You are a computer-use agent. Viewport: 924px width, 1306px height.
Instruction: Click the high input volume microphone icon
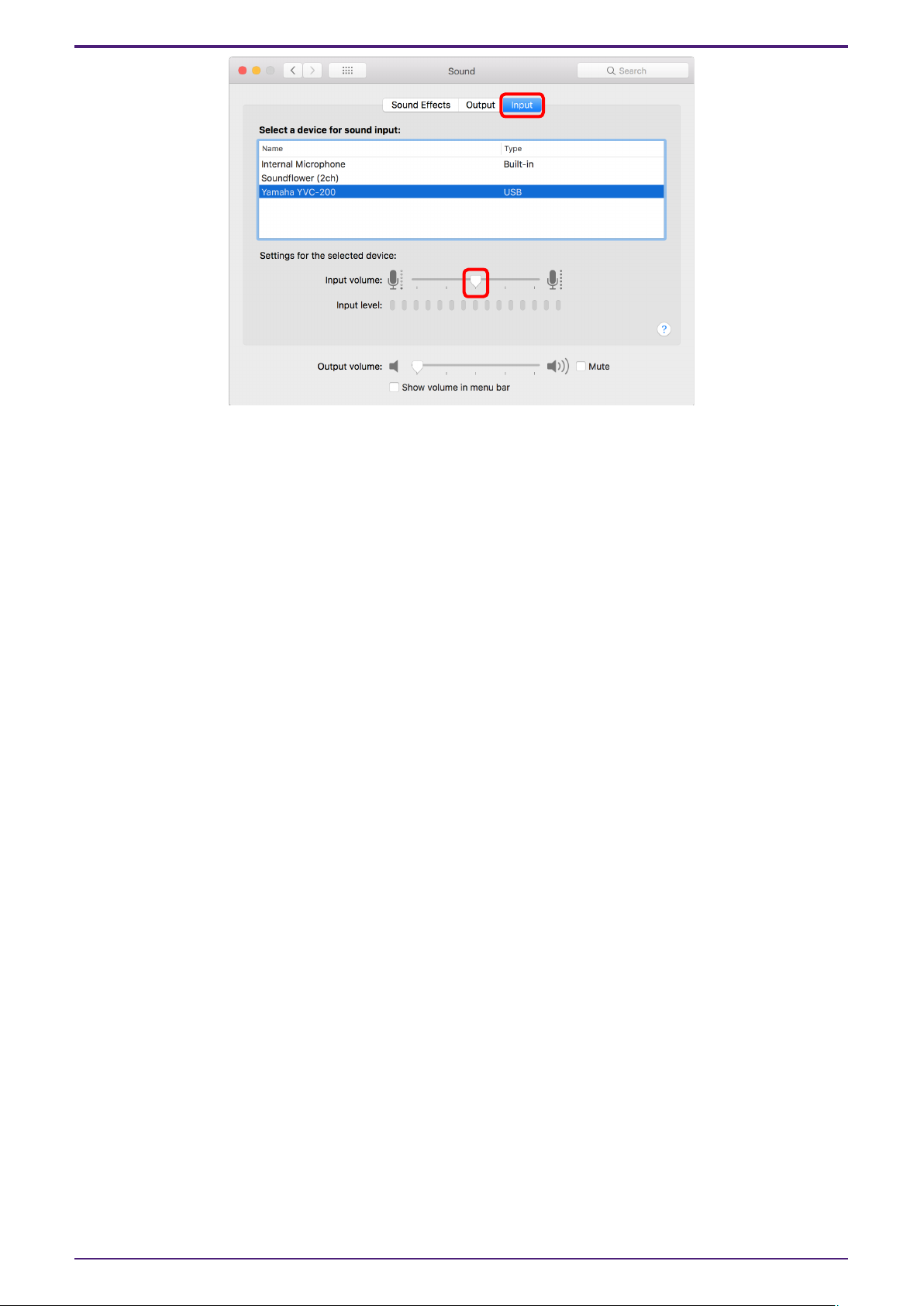point(554,280)
